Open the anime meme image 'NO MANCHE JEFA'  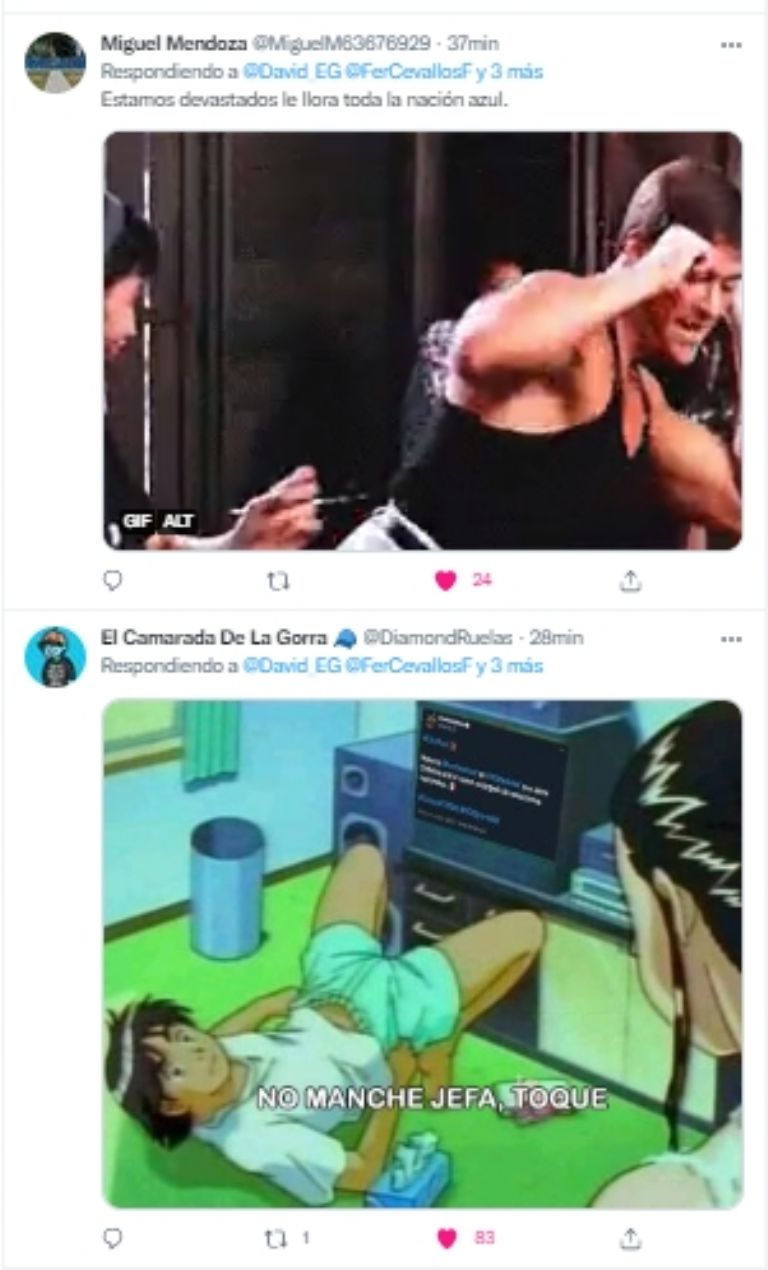click(423, 954)
